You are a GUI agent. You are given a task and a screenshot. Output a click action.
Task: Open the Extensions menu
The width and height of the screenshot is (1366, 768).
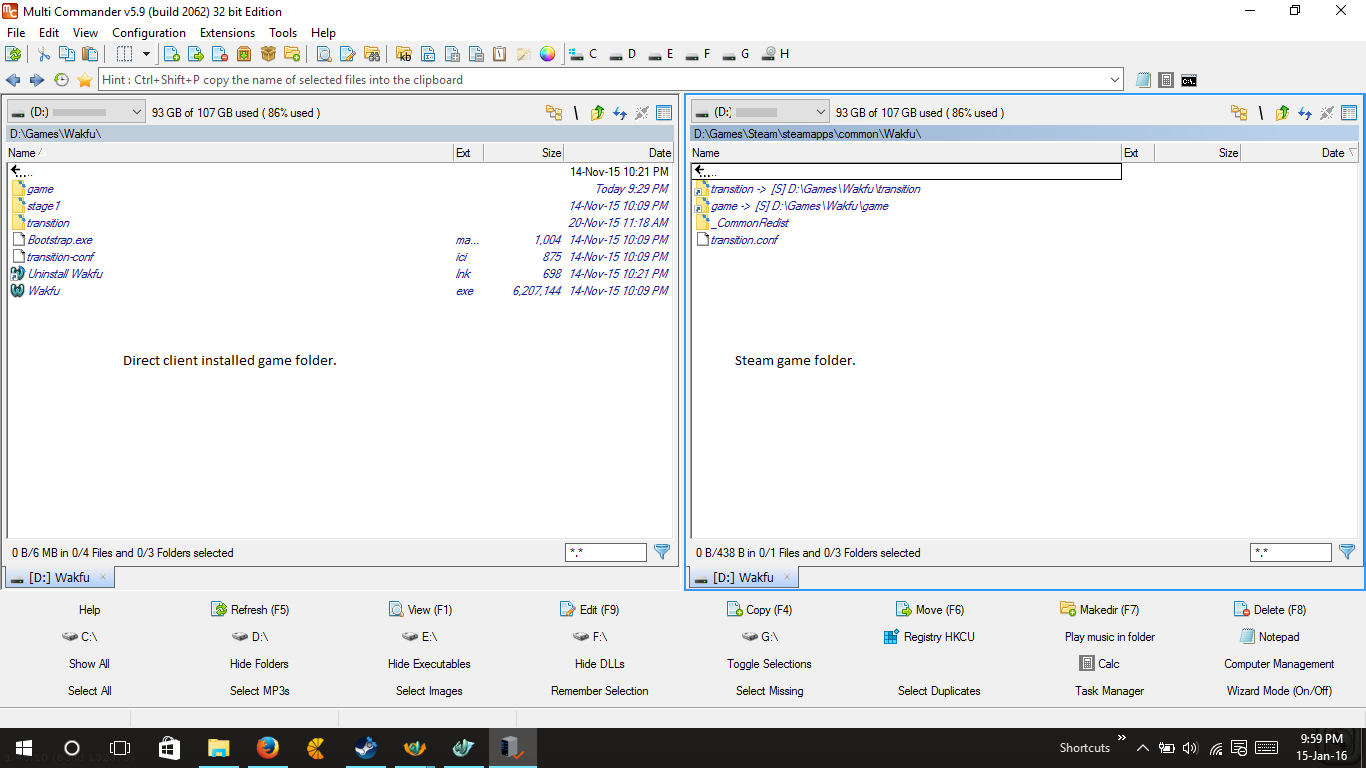click(x=227, y=33)
